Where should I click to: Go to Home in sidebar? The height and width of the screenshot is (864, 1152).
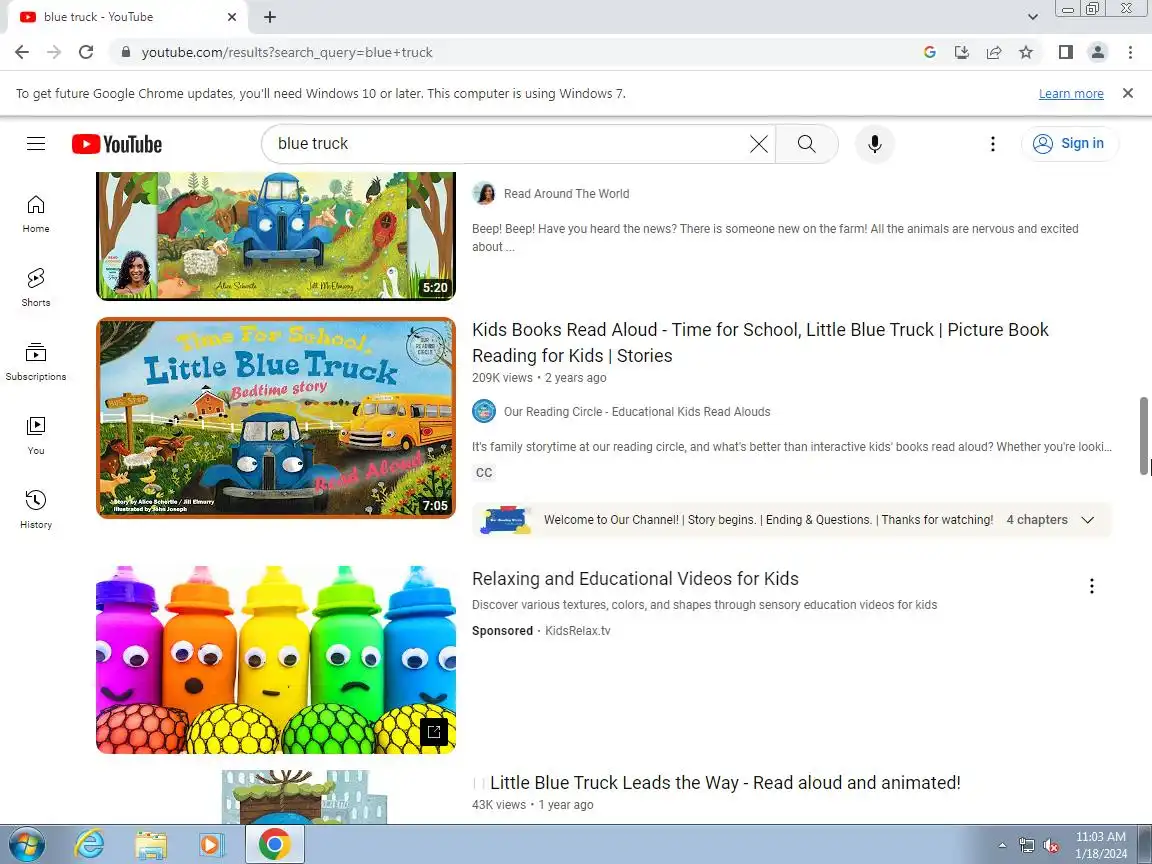(x=36, y=214)
